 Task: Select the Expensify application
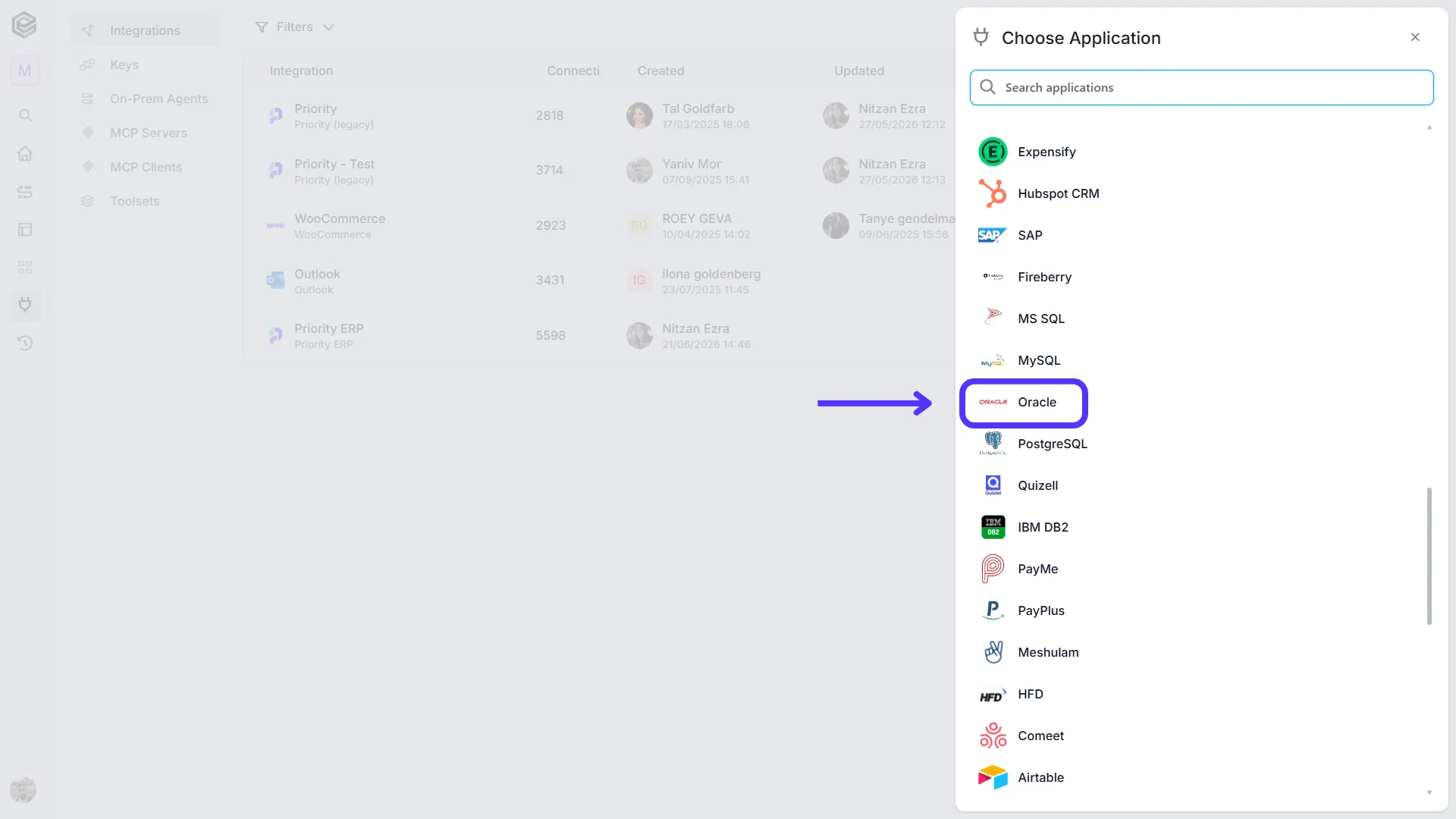point(1046,152)
